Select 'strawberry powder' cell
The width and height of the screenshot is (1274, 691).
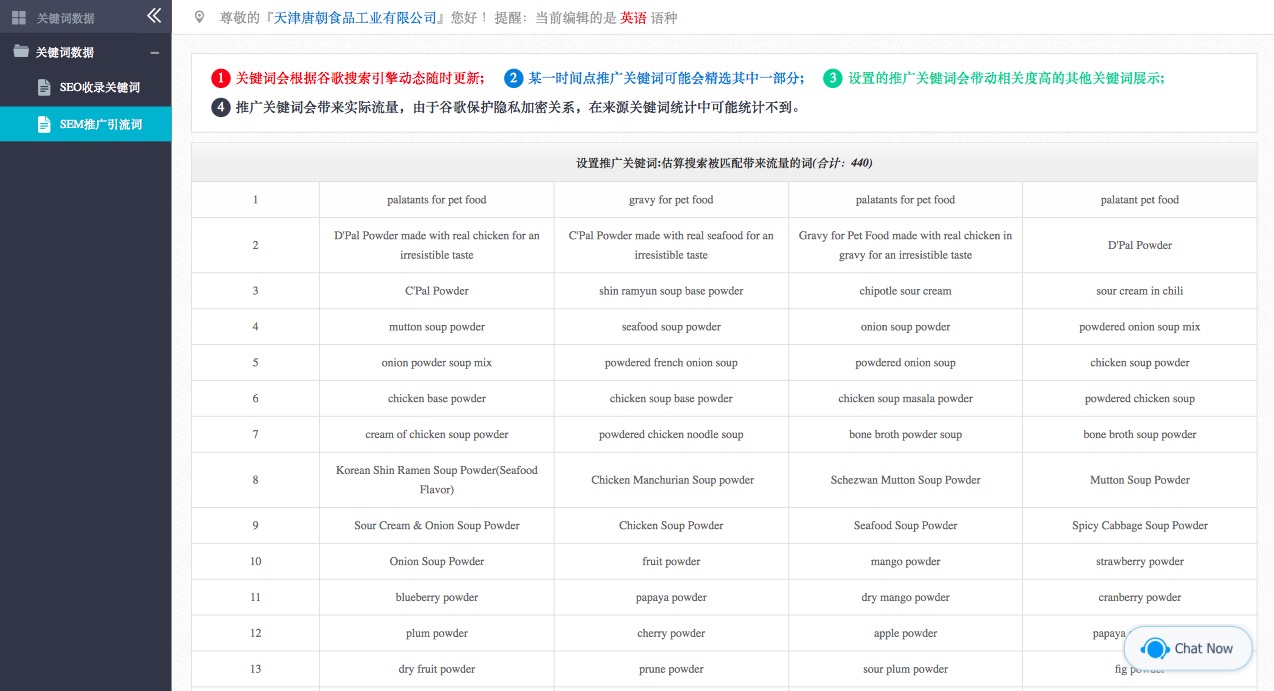[x=1140, y=562]
